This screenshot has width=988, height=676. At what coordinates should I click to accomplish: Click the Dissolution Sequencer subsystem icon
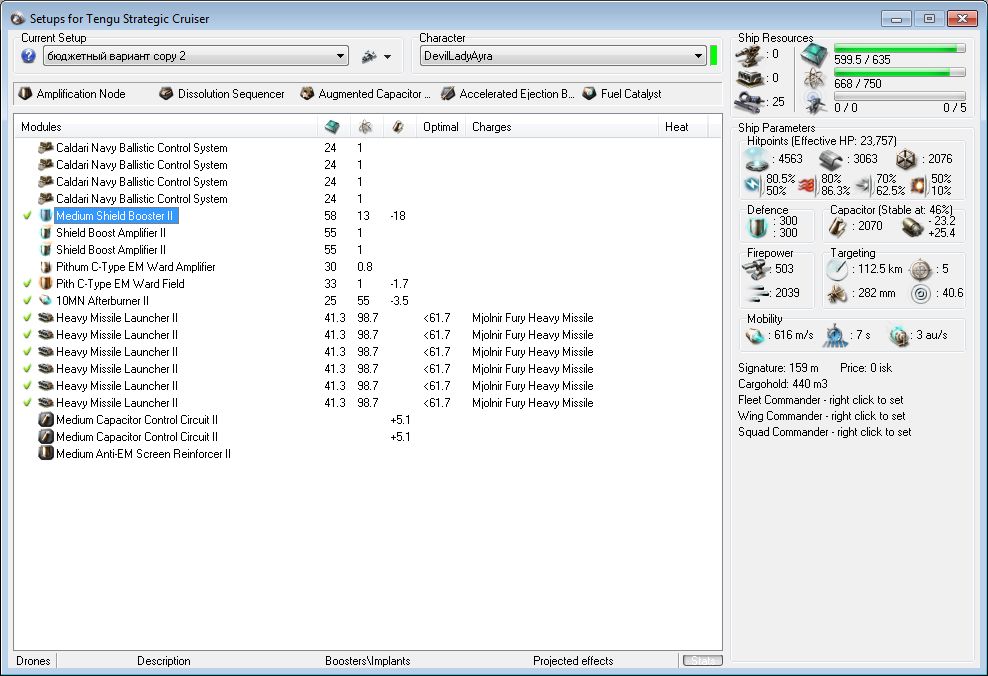tap(166, 94)
